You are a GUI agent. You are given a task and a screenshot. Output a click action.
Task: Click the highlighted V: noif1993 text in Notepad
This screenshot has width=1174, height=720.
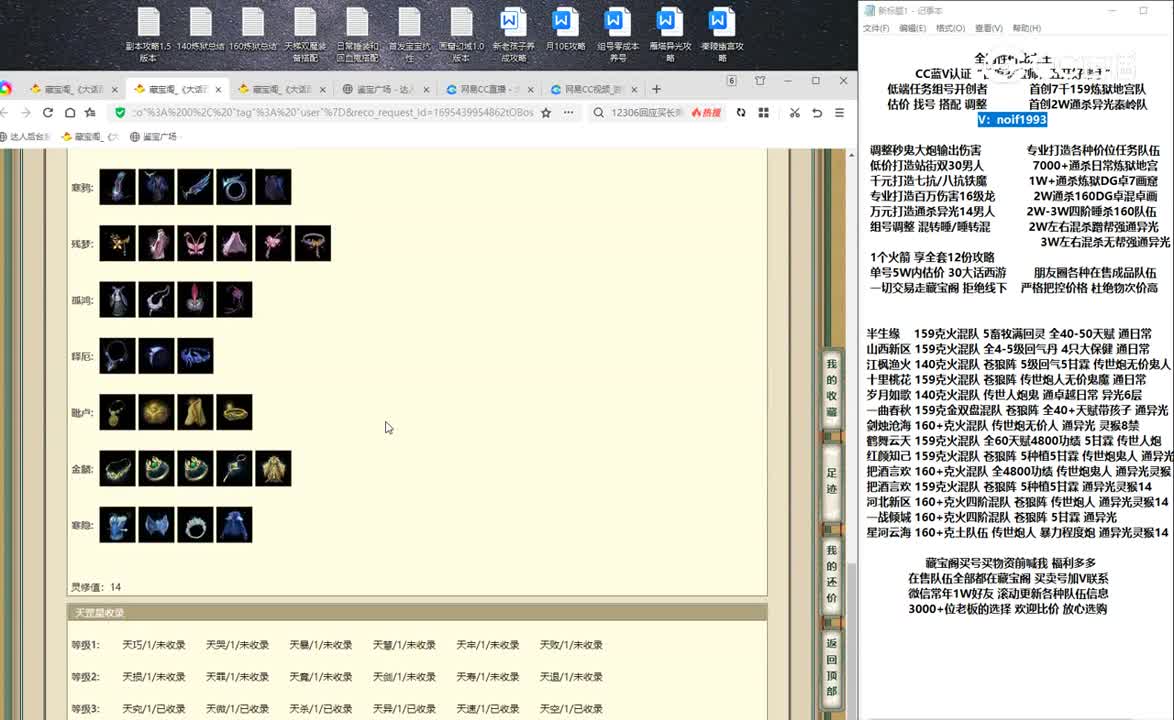point(1012,120)
